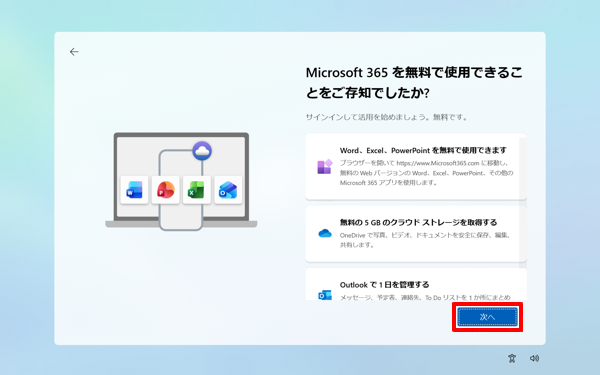Click the laptop illustration image
The height and width of the screenshot is (375, 600).
coord(181,181)
